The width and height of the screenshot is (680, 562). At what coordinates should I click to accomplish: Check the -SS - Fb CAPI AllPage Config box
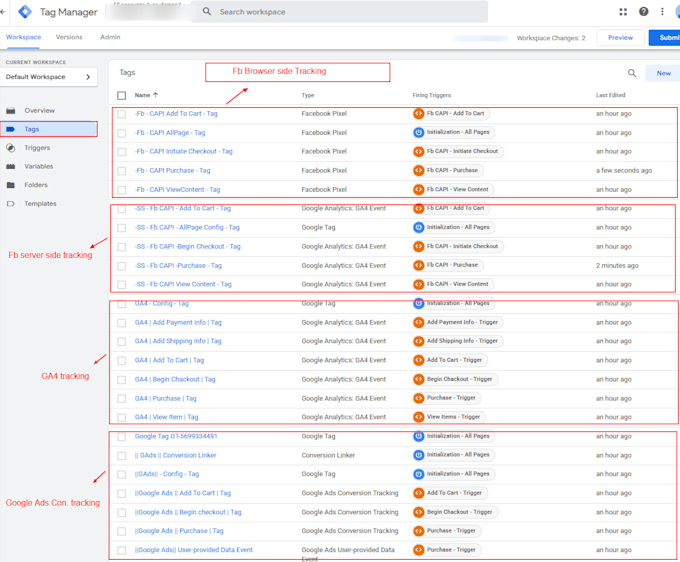(x=121, y=228)
